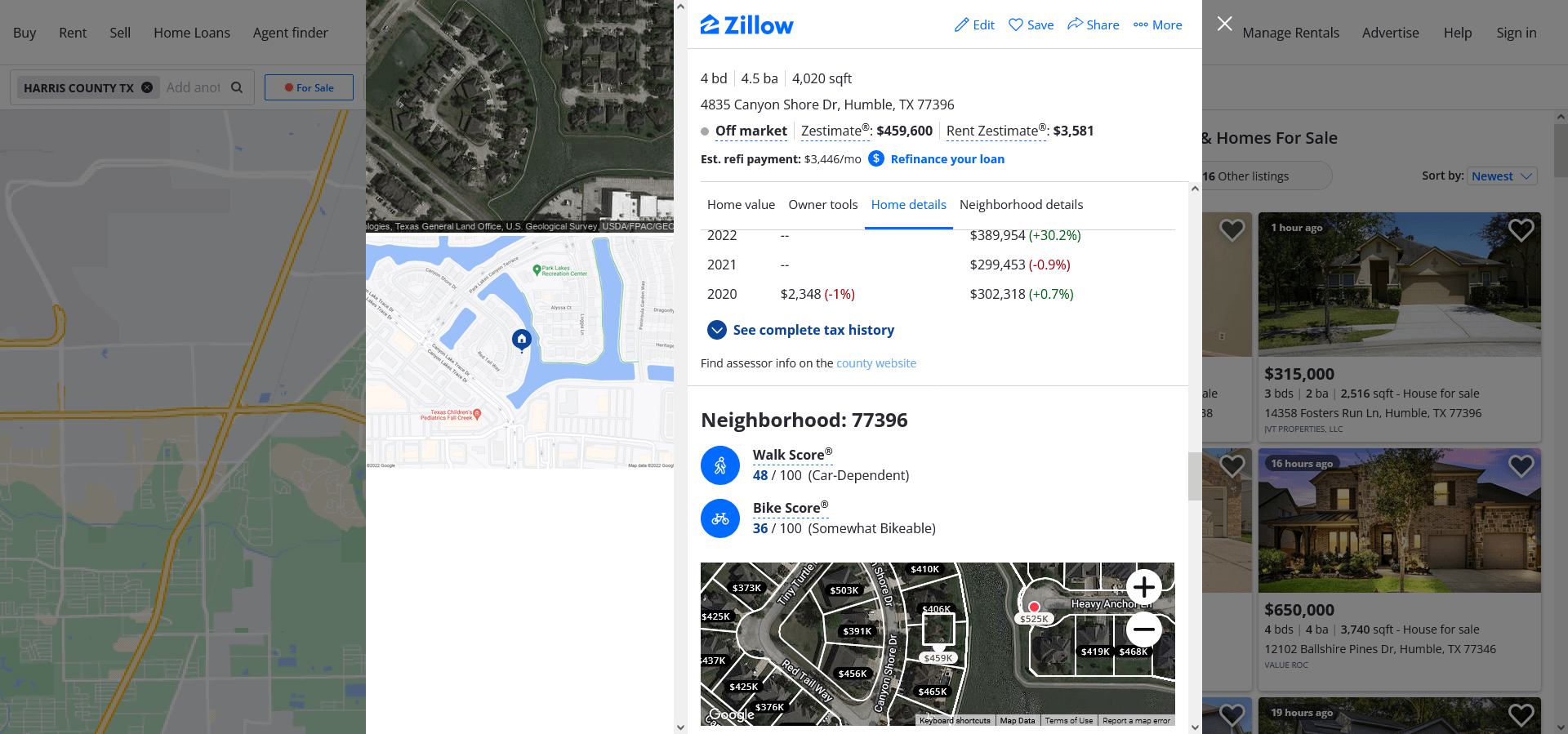Click the Walk Score pedestrian icon
1568x734 pixels.
[720, 465]
